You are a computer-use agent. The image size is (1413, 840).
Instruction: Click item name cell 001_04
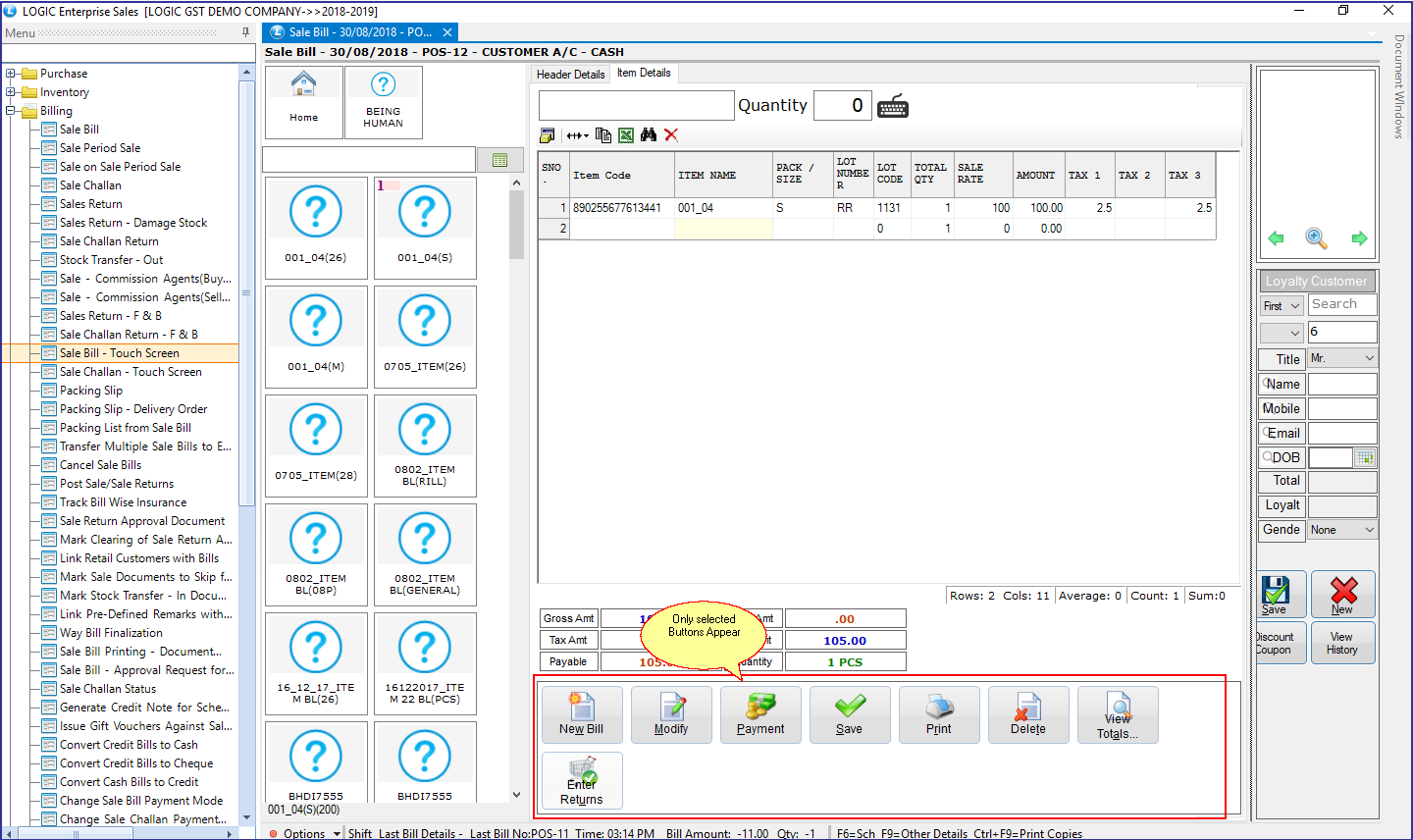pyautogui.click(x=723, y=208)
